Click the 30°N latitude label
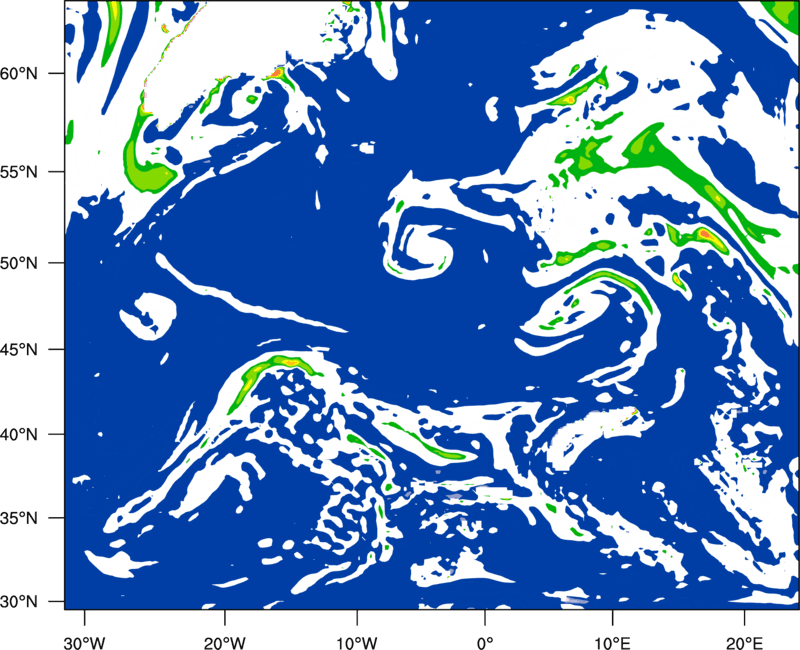This screenshot has height=650, width=800. [19, 602]
